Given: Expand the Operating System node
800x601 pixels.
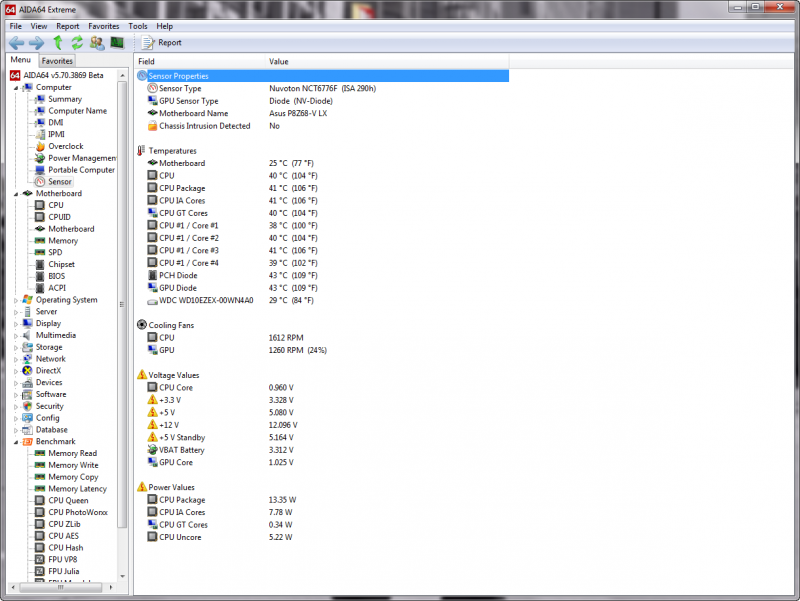Looking at the screenshot, I should point(16,300).
